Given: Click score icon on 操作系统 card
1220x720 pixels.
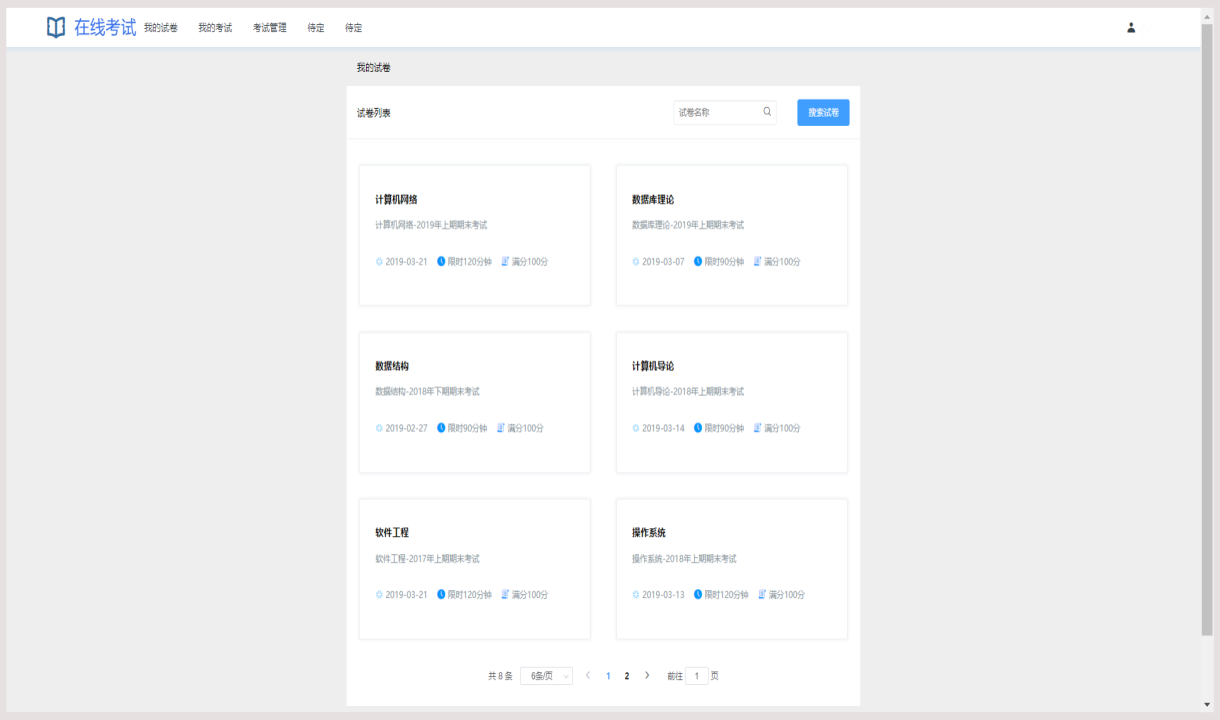Looking at the screenshot, I should [762, 595].
